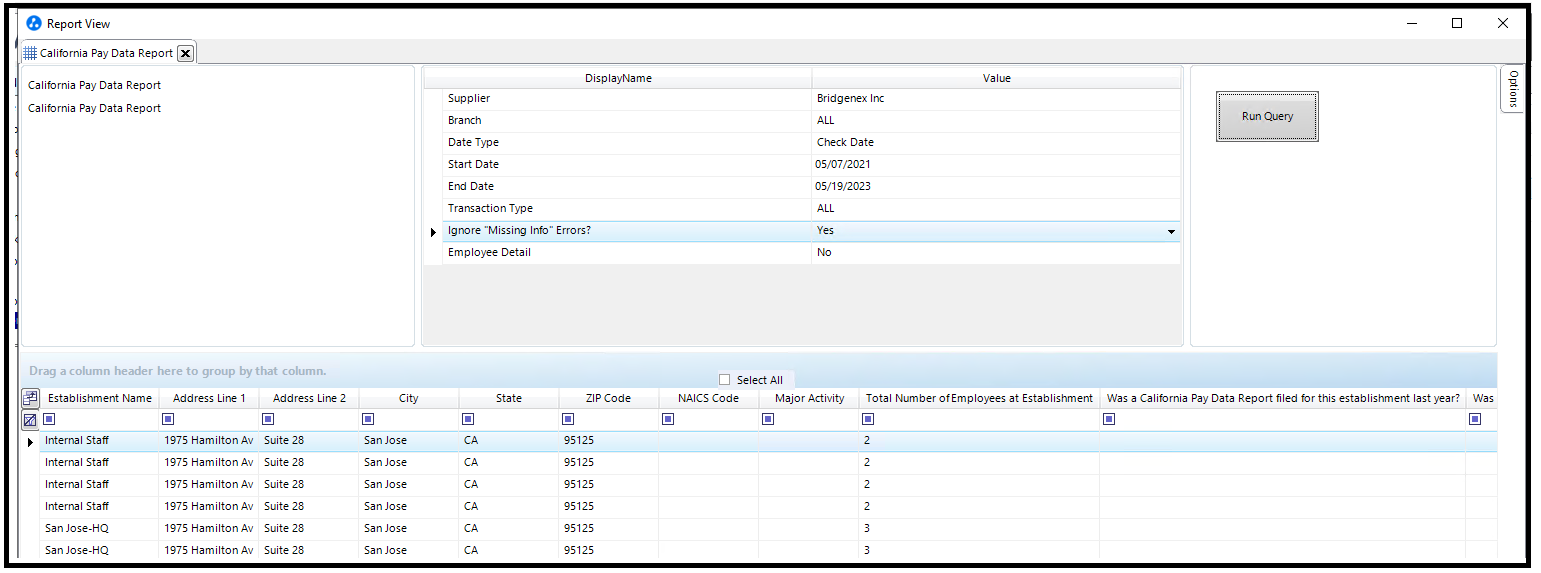Open filter icon under ZIP Code column
Viewport: 1541px width, 573px height.
tap(568, 420)
